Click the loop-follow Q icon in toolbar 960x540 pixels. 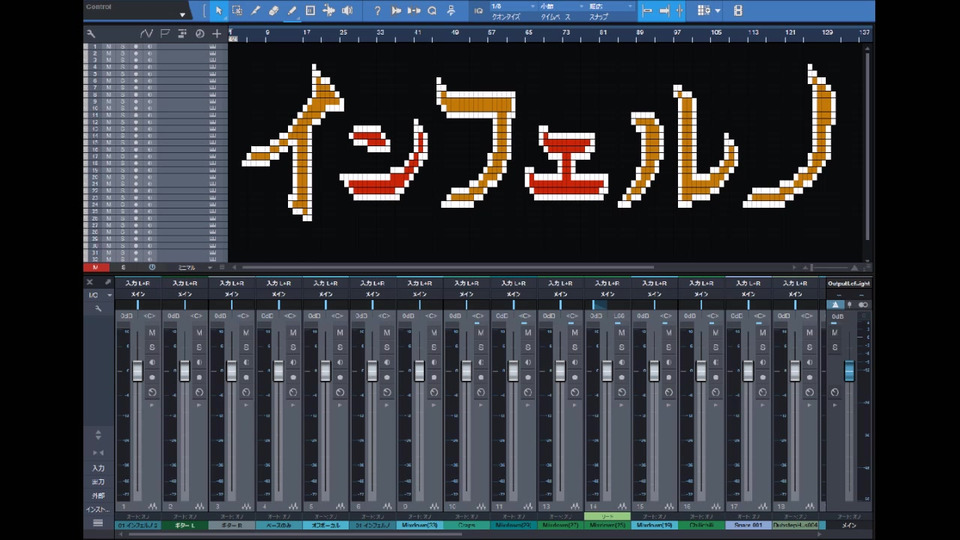pyautogui.click(x=432, y=10)
